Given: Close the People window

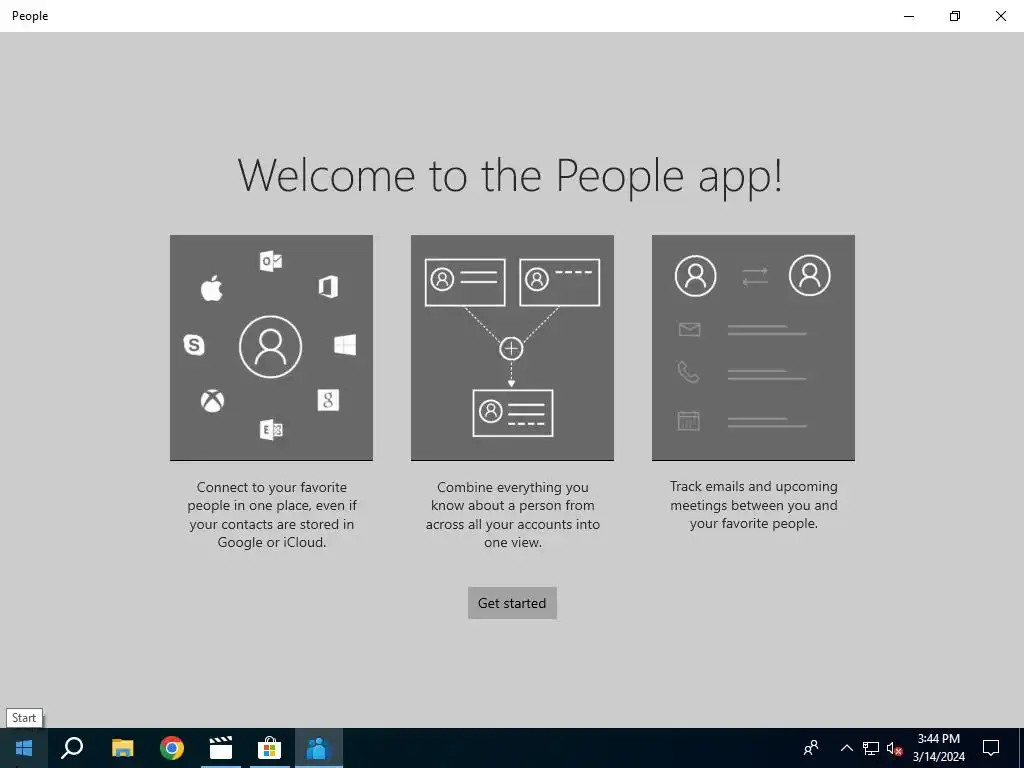Looking at the screenshot, I should click(x=1000, y=16).
